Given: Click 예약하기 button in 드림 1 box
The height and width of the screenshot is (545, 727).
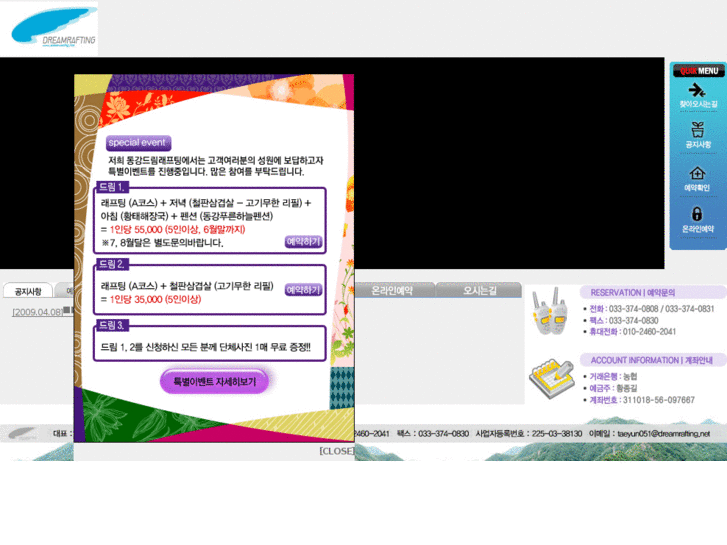Looking at the screenshot, I should click(x=303, y=242).
